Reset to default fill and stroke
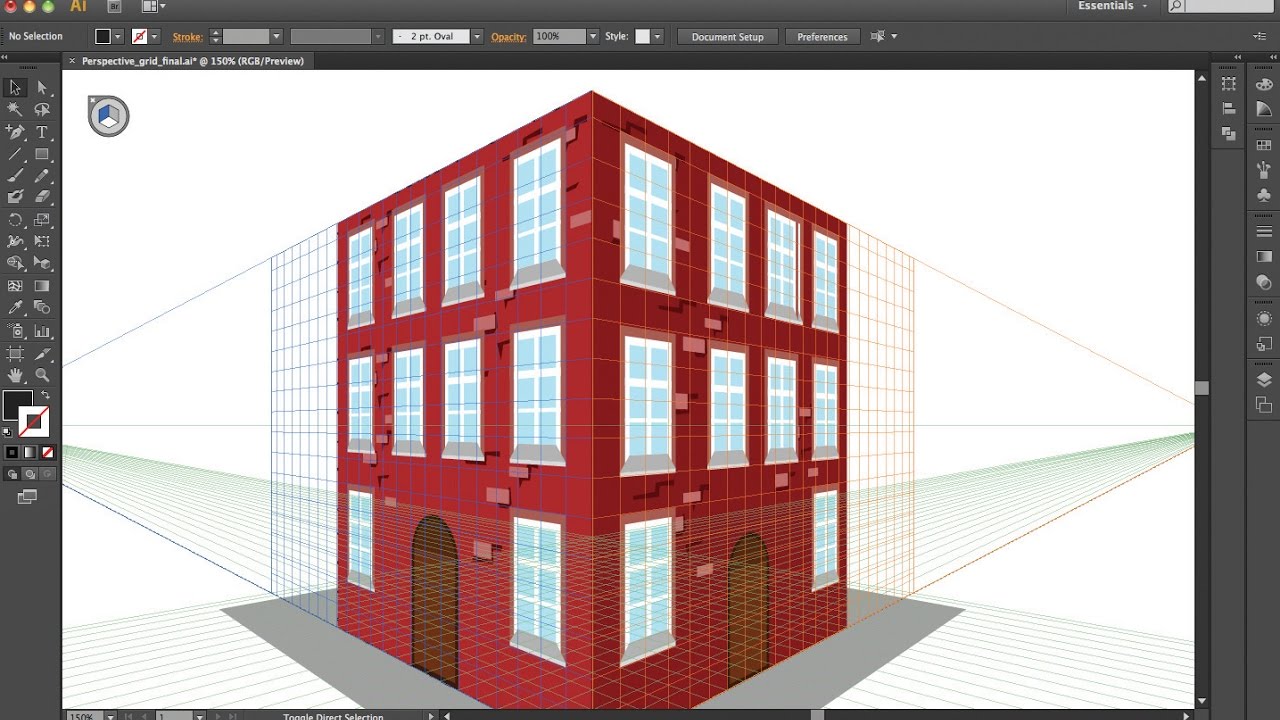Screen dimensions: 1280x720 tap(8, 433)
